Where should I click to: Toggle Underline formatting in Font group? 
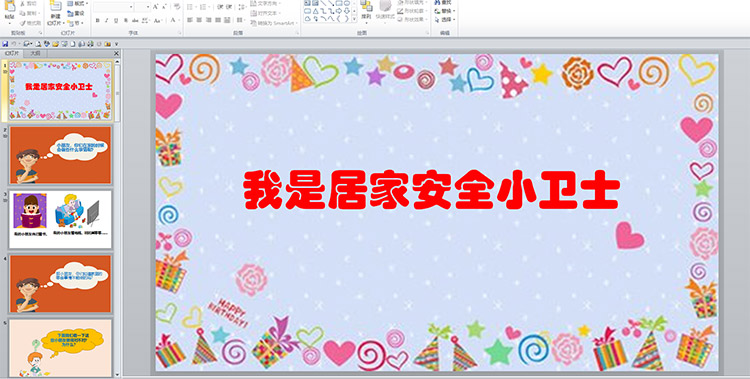(116, 20)
